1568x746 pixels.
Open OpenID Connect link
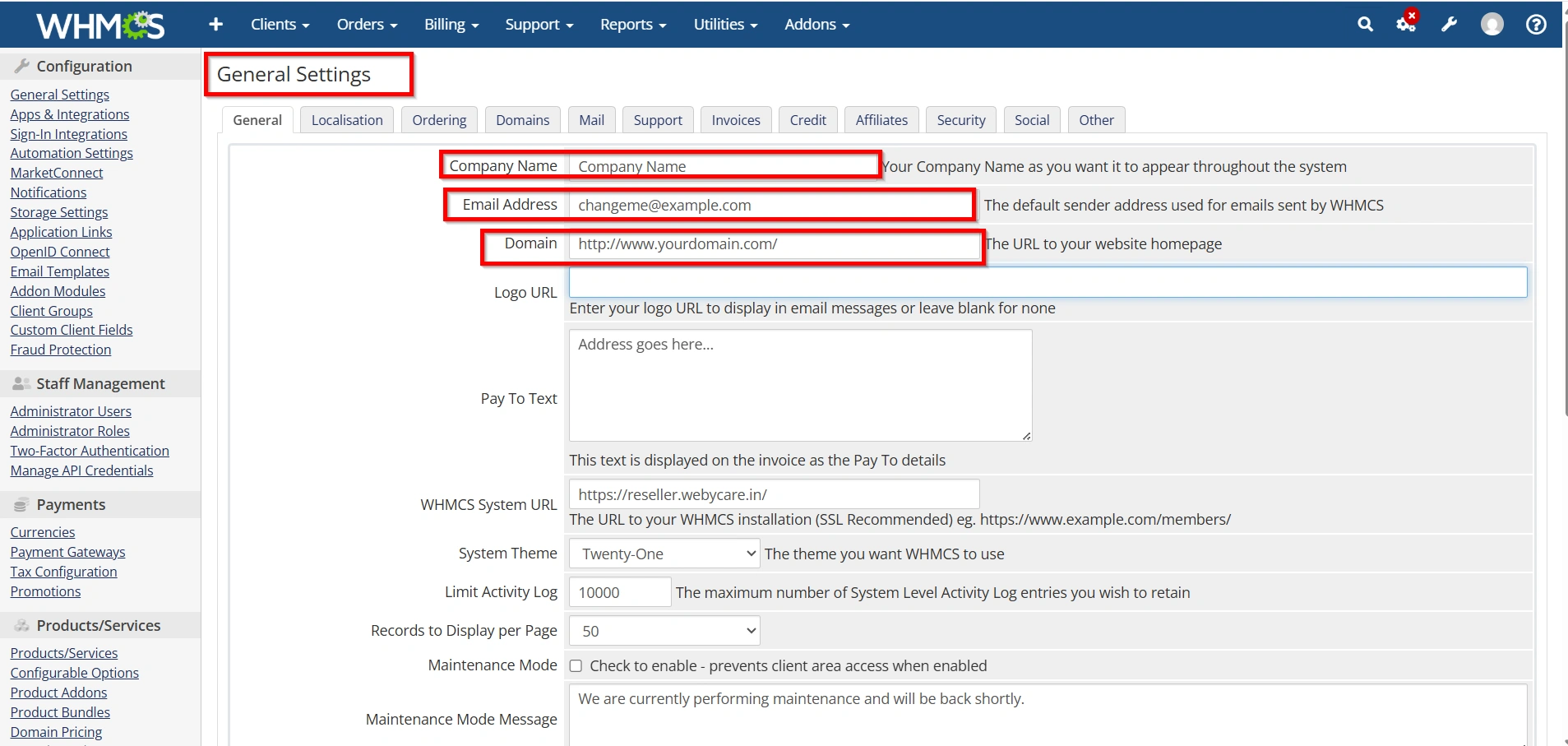tap(60, 252)
